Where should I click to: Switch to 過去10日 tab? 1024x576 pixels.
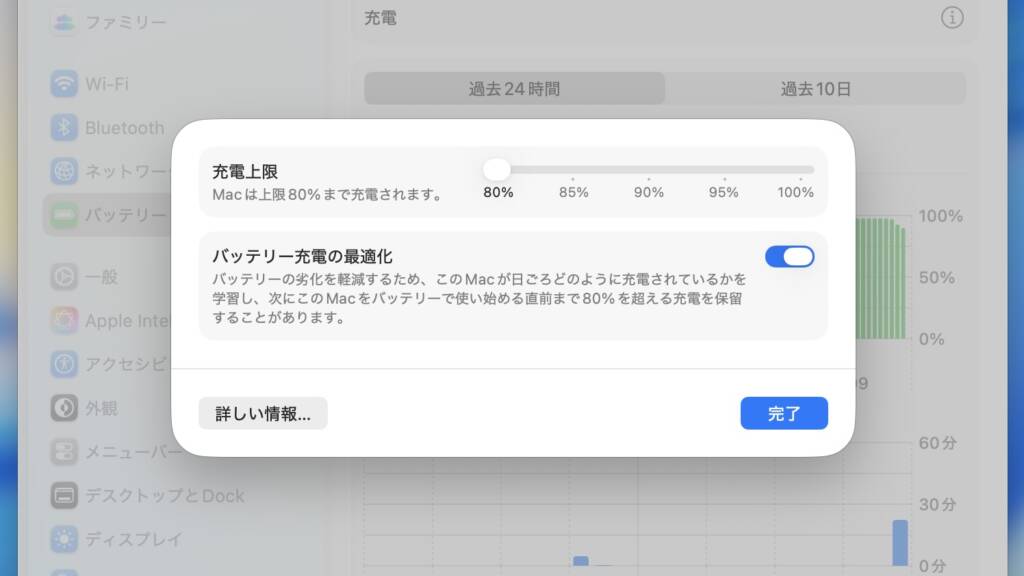pos(816,89)
